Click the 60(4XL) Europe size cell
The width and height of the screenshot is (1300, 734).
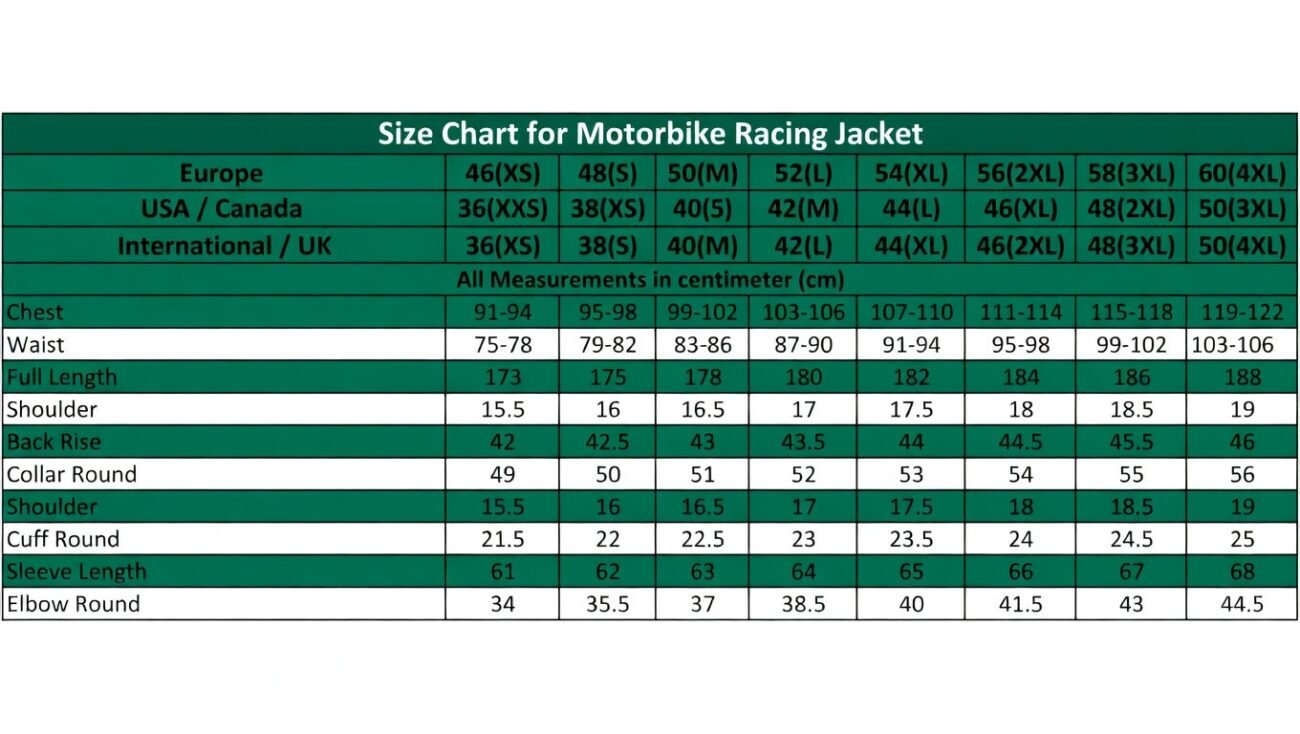1241,173
